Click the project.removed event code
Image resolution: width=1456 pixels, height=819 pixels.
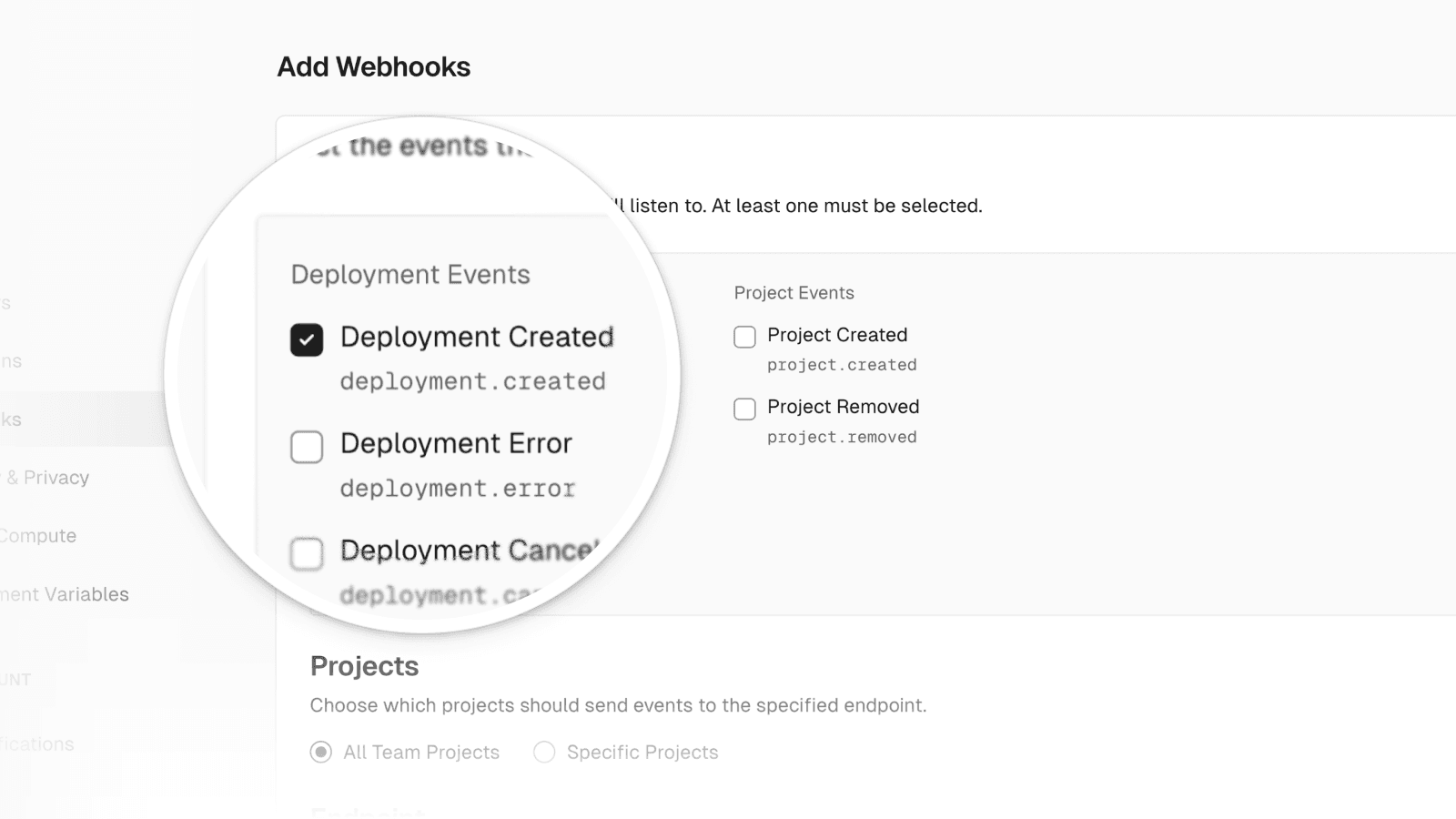click(x=842, y=437)
